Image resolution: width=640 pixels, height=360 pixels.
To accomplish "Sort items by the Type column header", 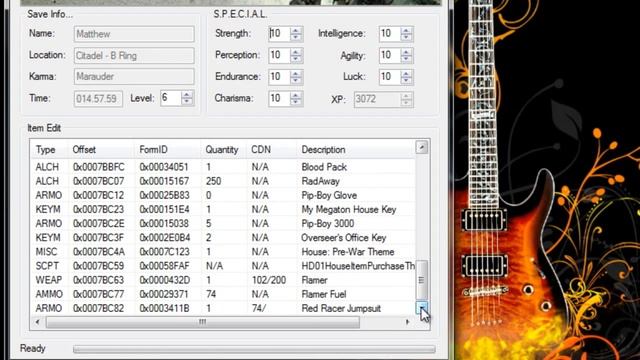I will (50, 150).
